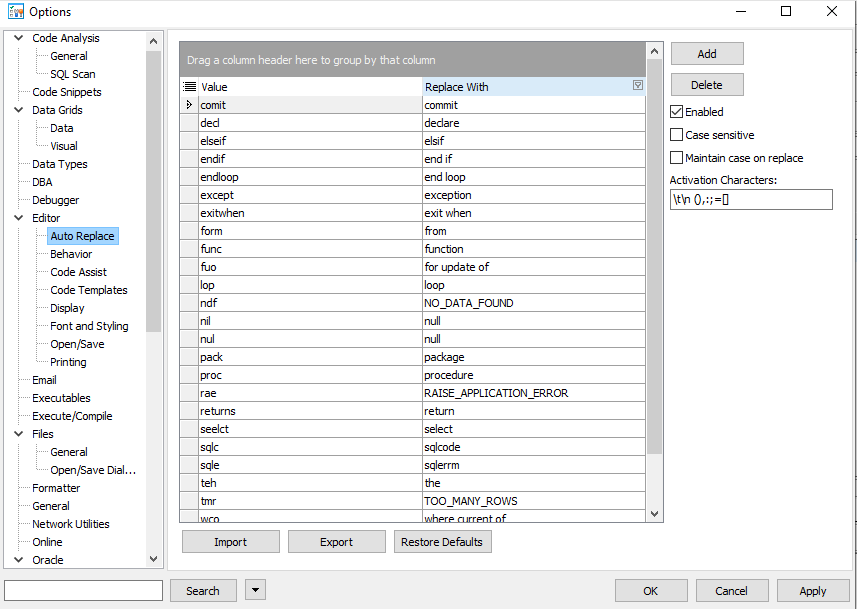Open the Replace With column filter icon

(637, 85)
